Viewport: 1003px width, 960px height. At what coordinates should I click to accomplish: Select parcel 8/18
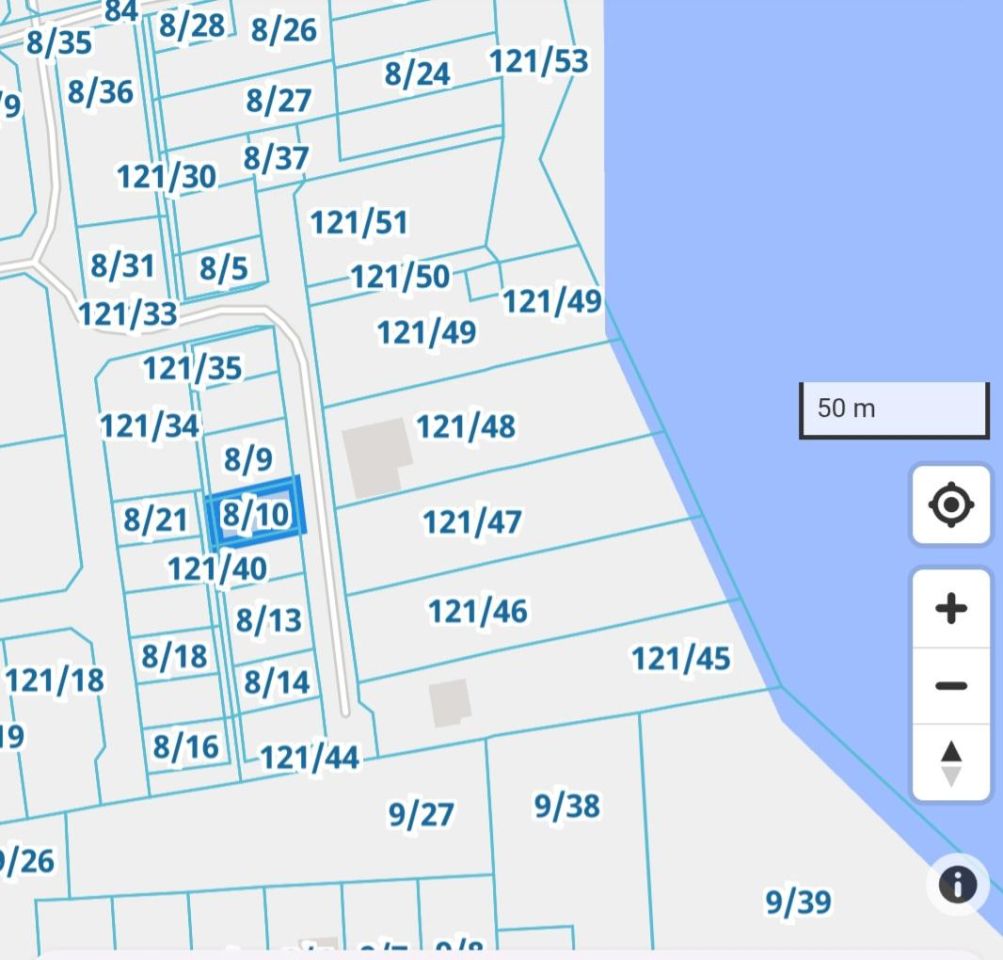[x=174, y=656]
